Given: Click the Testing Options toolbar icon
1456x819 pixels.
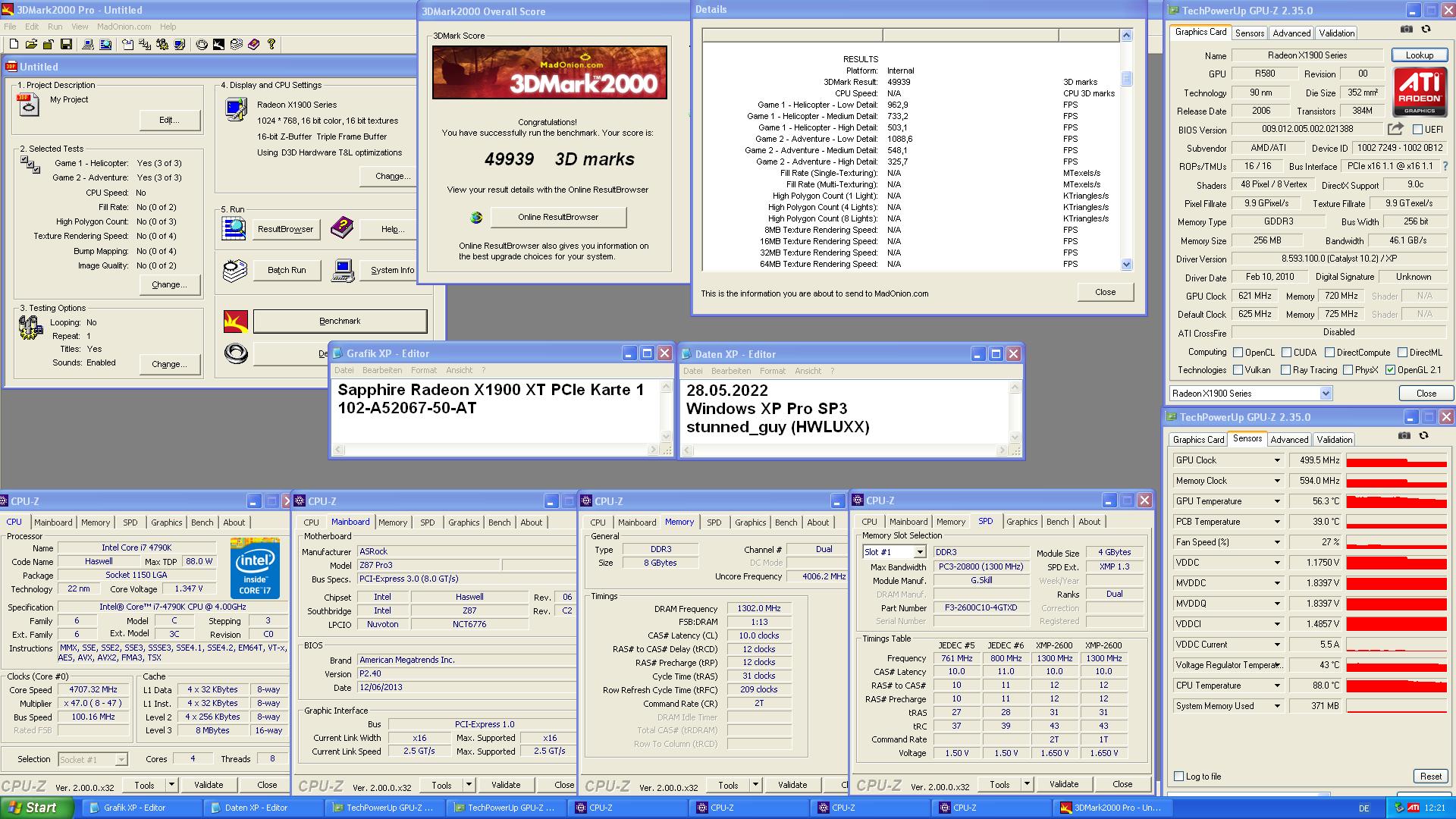Looking at the screenshot, I should 162,44.
